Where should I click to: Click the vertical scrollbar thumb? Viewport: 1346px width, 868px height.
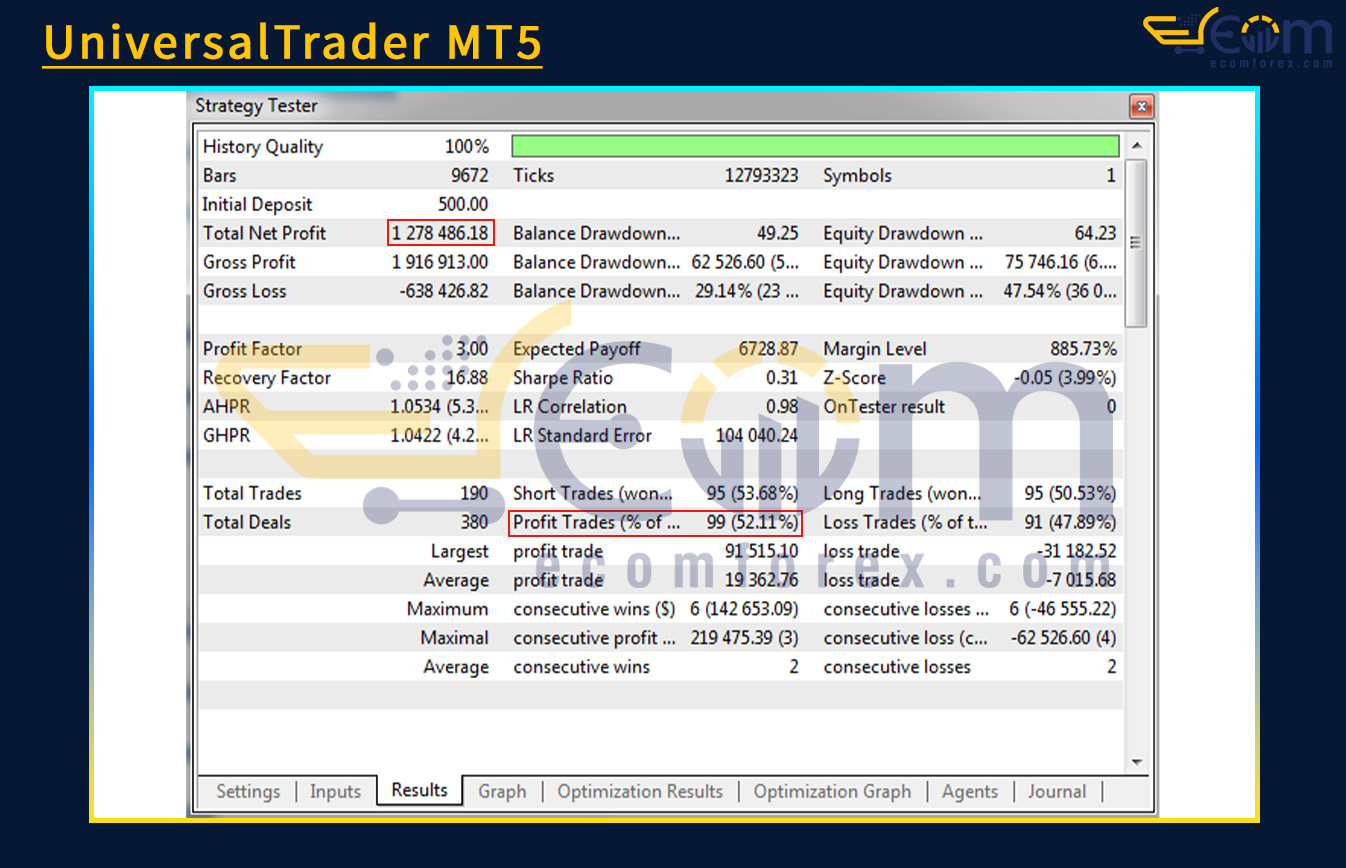pos(1136,242)
